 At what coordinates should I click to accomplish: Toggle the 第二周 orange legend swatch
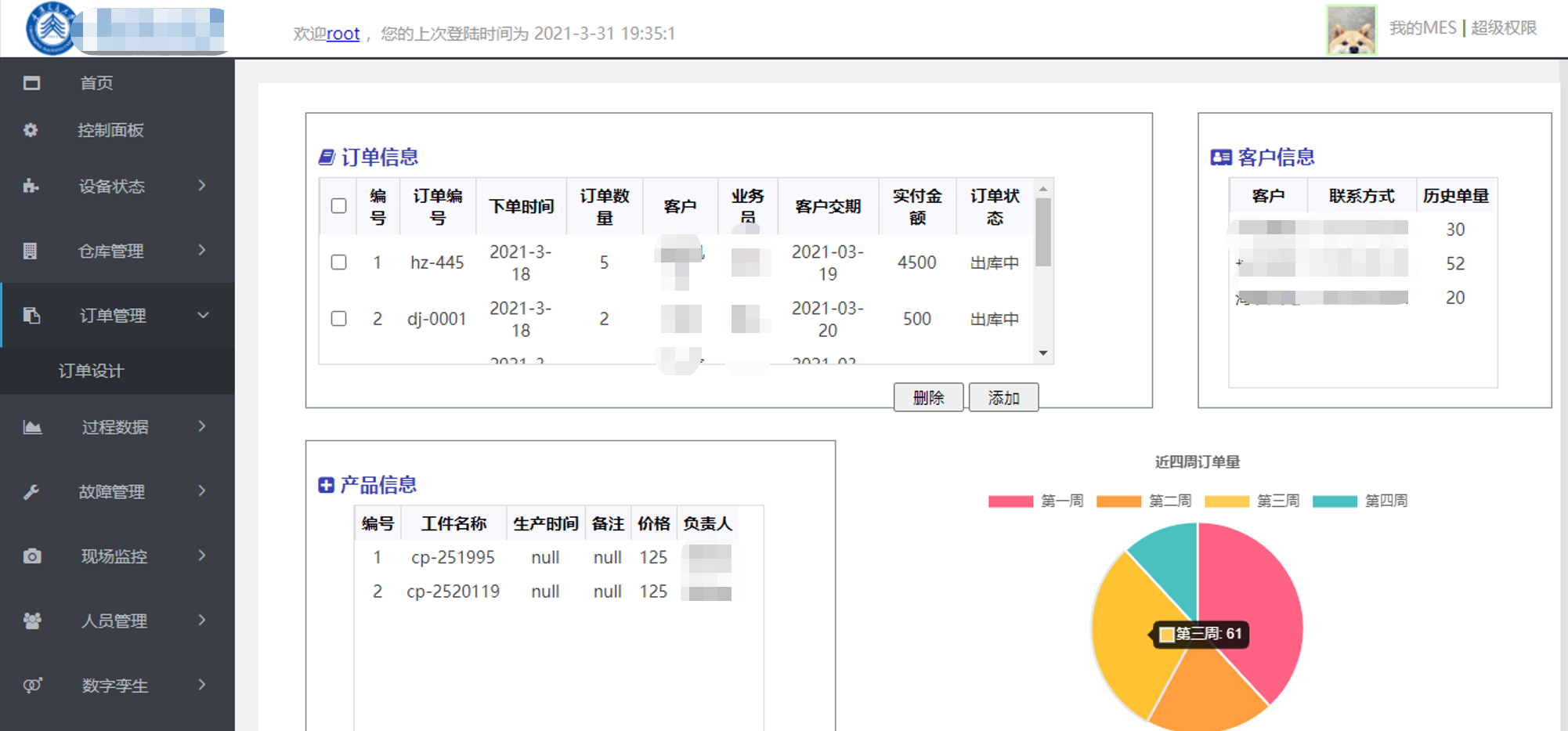click(x=1118, y=501)
